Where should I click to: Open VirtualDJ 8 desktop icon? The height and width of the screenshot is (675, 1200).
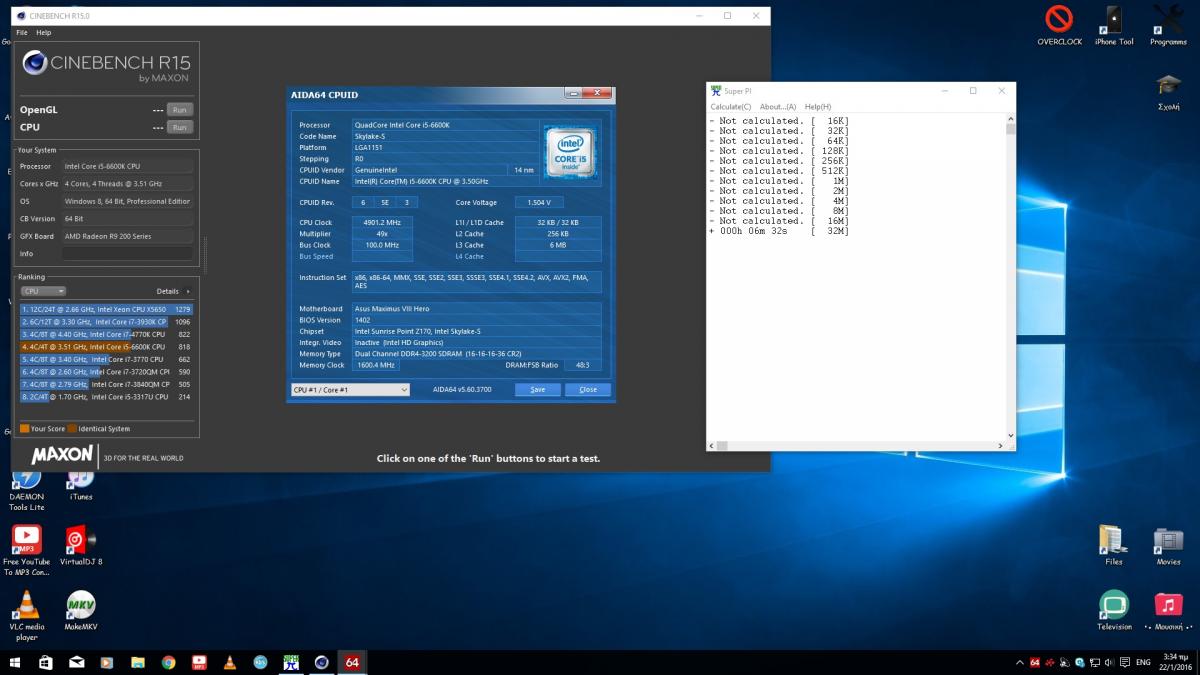coord(81,547)
